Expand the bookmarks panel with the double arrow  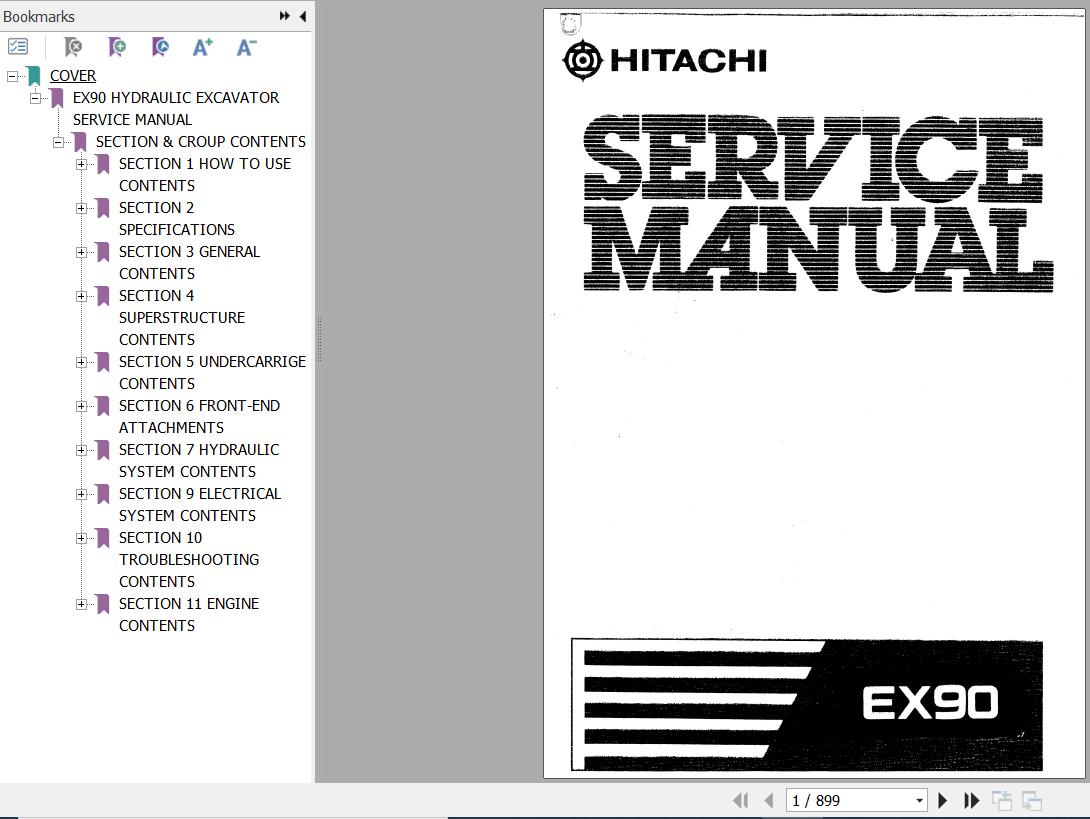click(284, 16)
